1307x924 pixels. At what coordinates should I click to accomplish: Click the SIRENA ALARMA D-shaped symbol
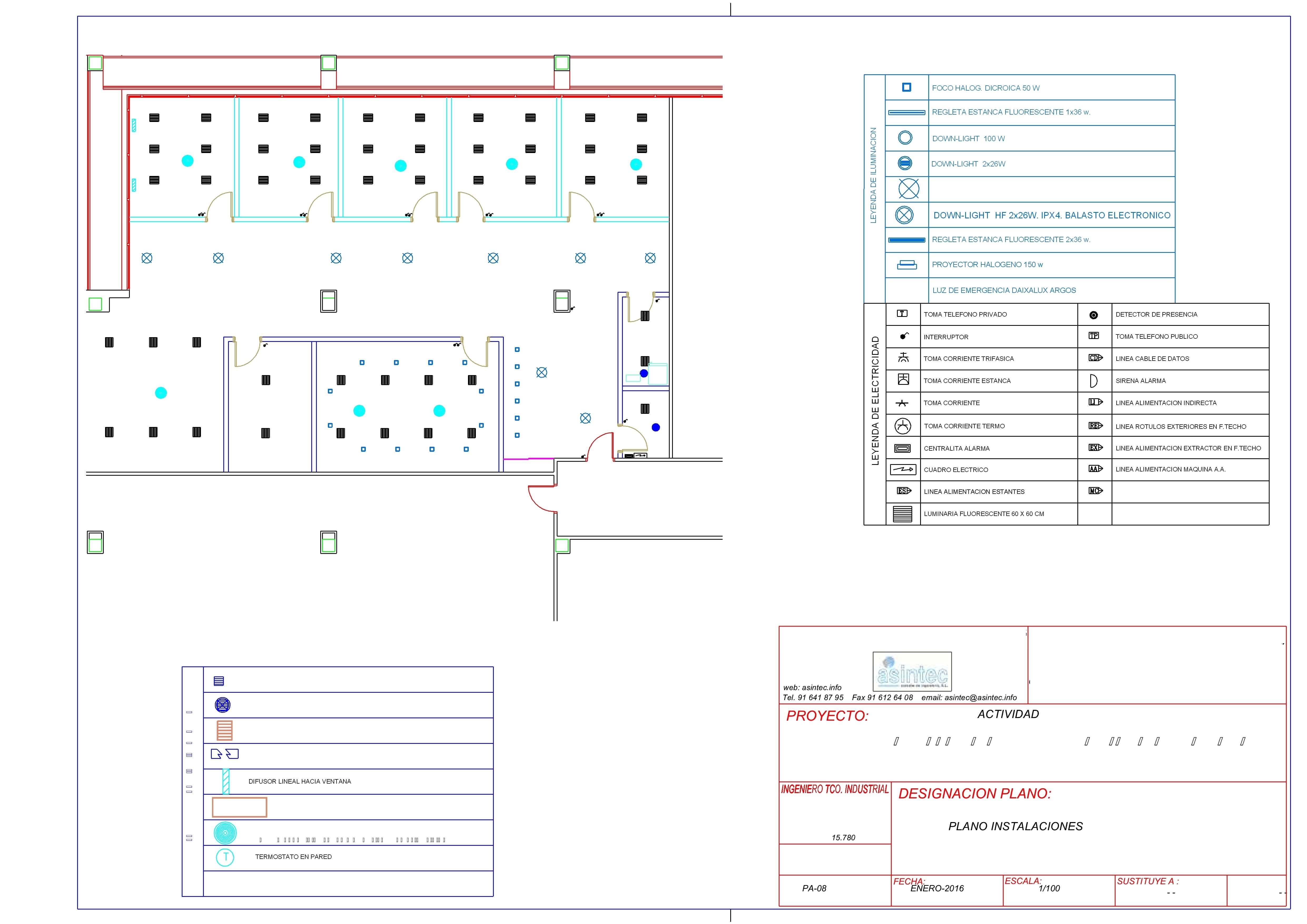point(1093,381)
